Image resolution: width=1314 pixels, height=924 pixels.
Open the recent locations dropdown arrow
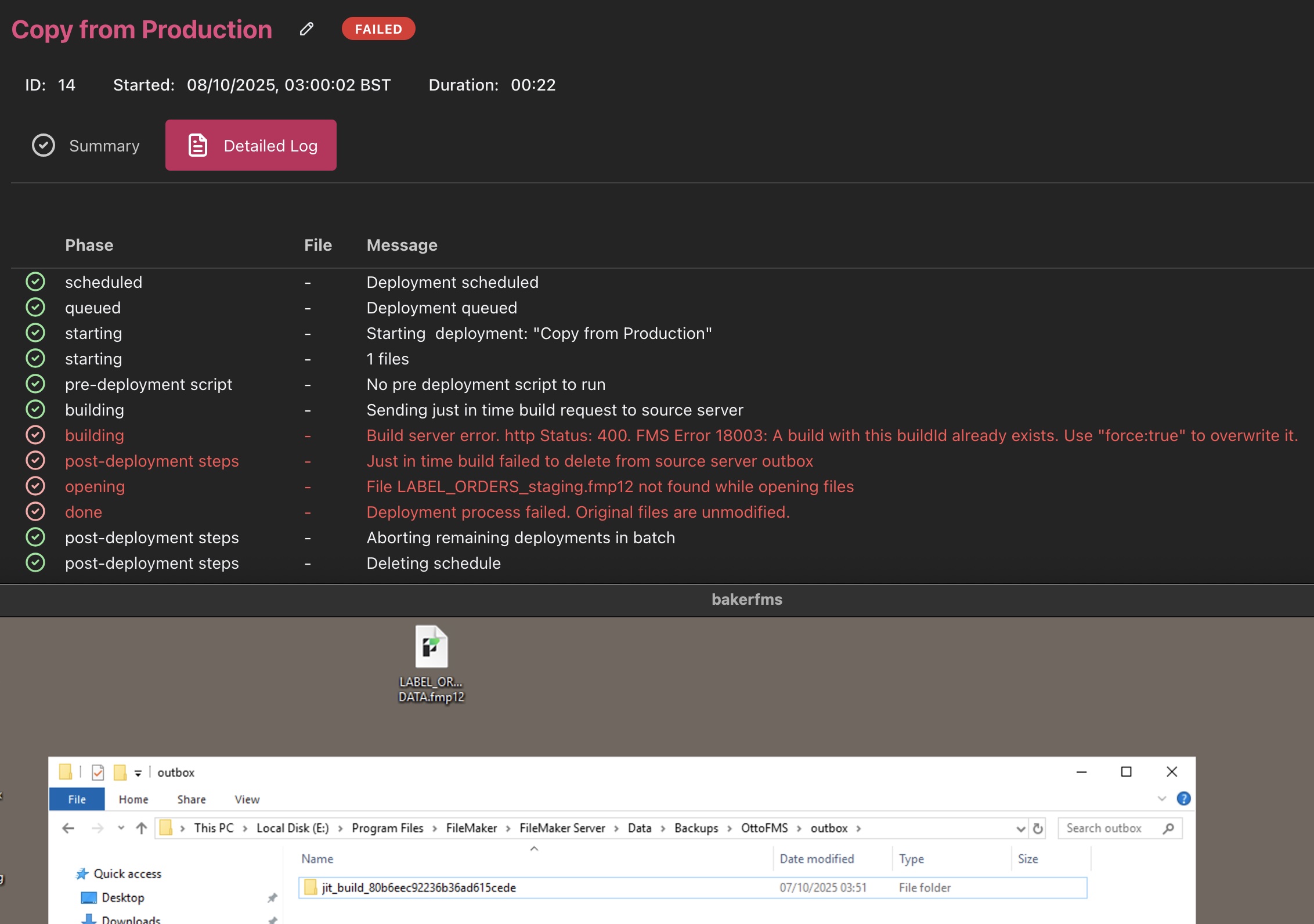pyautogui.click(x=121, y=828)
